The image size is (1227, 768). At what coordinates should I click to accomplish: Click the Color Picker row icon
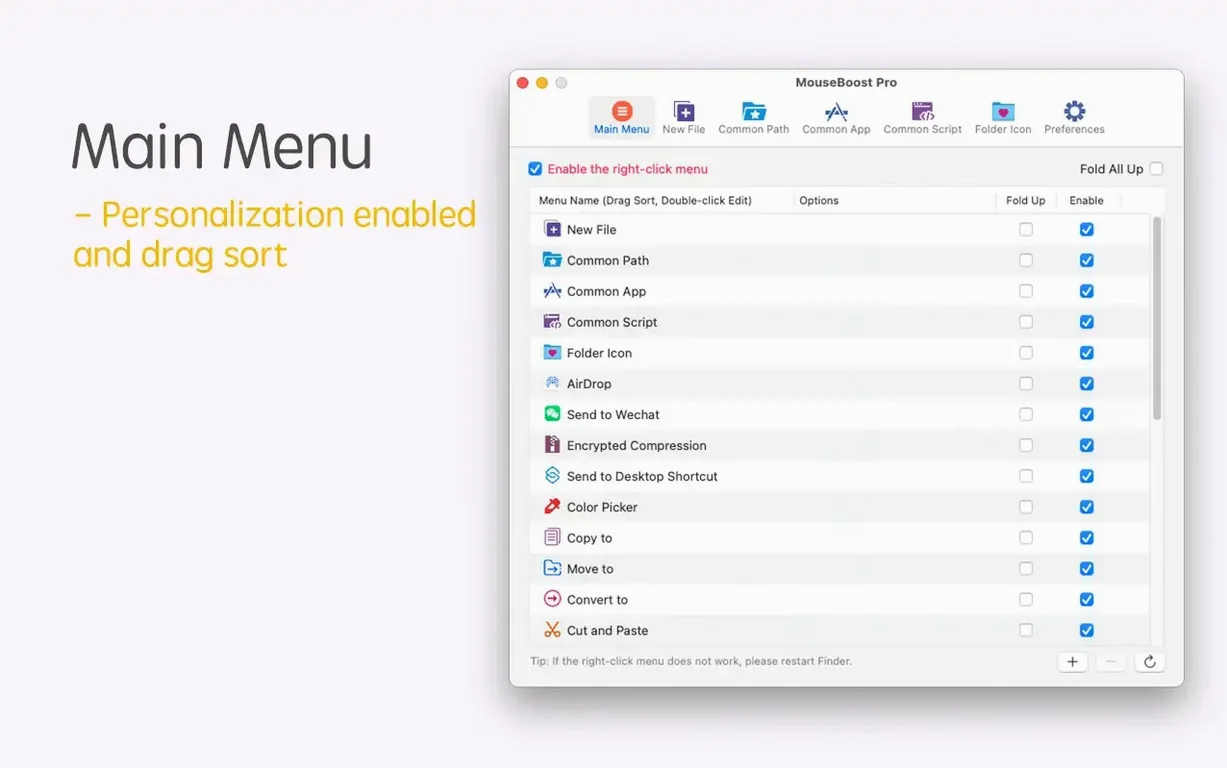tap(552, 506)
